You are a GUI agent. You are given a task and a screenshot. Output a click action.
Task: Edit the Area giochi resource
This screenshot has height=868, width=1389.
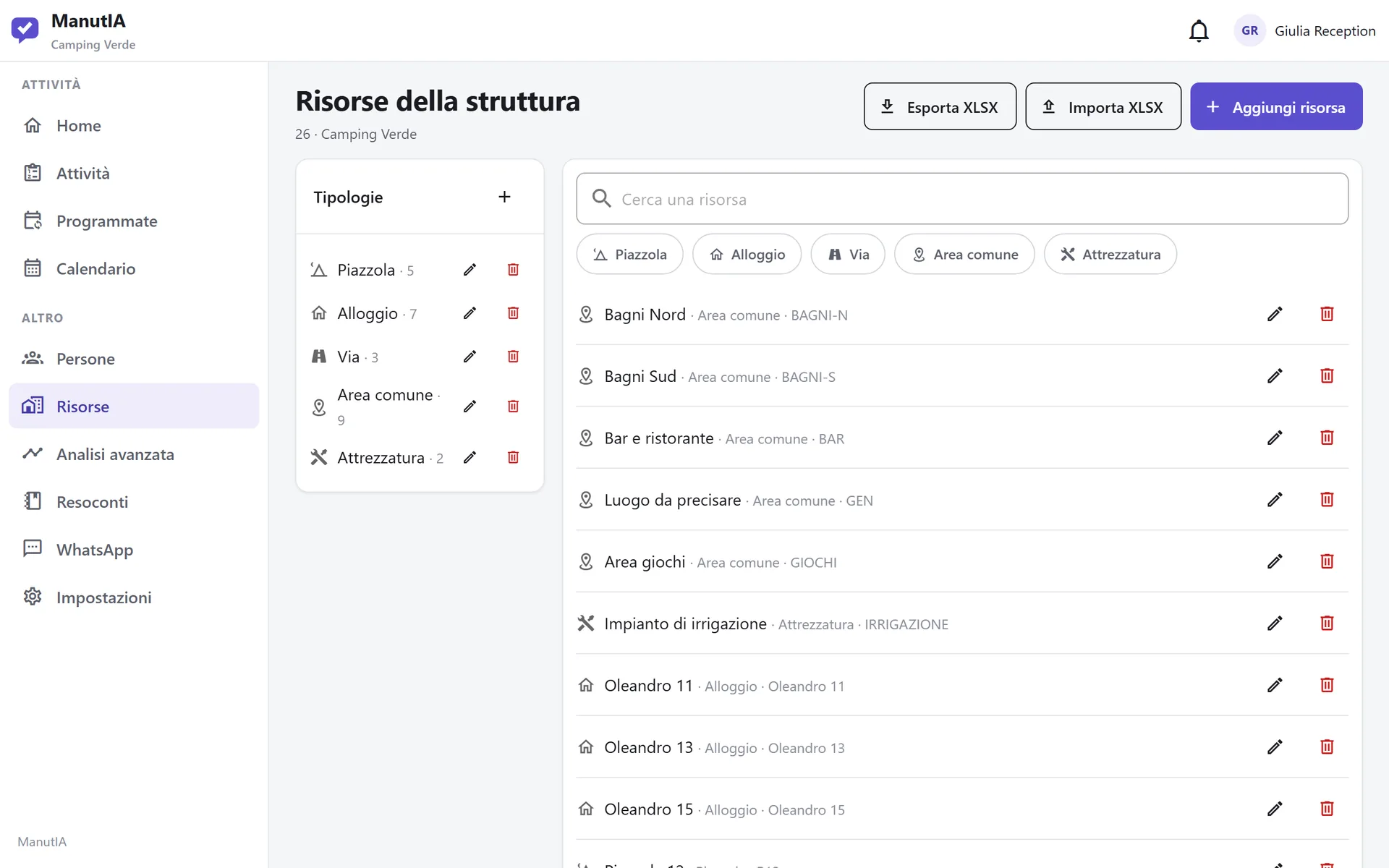(x=1275, y=561)
